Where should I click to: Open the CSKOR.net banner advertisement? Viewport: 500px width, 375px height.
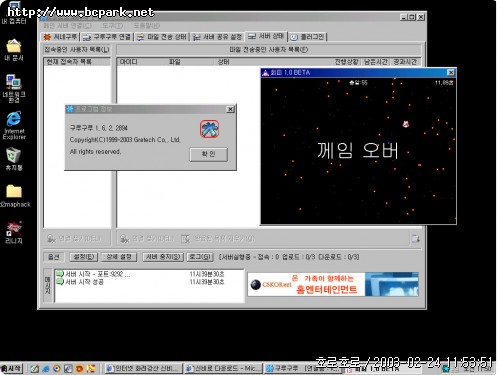tap(333, 284)
